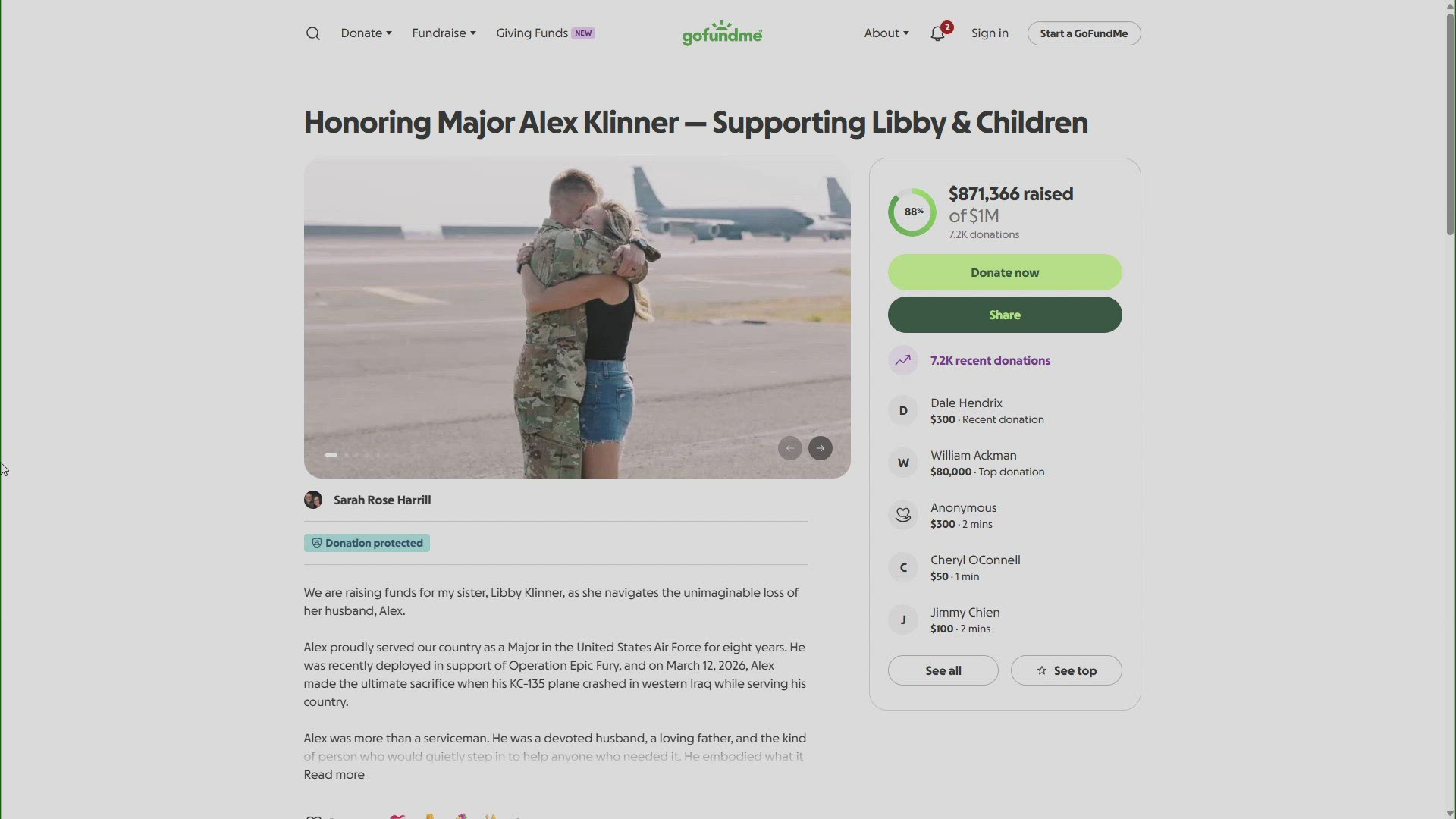Expand the Fundraise dropdown menu
Screen dimensions: 1456x819
pos(444,33)
